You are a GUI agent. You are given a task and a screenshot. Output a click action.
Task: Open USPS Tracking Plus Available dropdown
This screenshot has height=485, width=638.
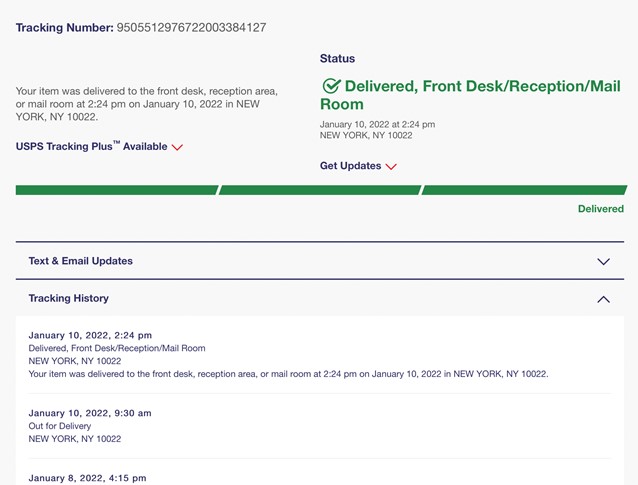click(91, 146)
